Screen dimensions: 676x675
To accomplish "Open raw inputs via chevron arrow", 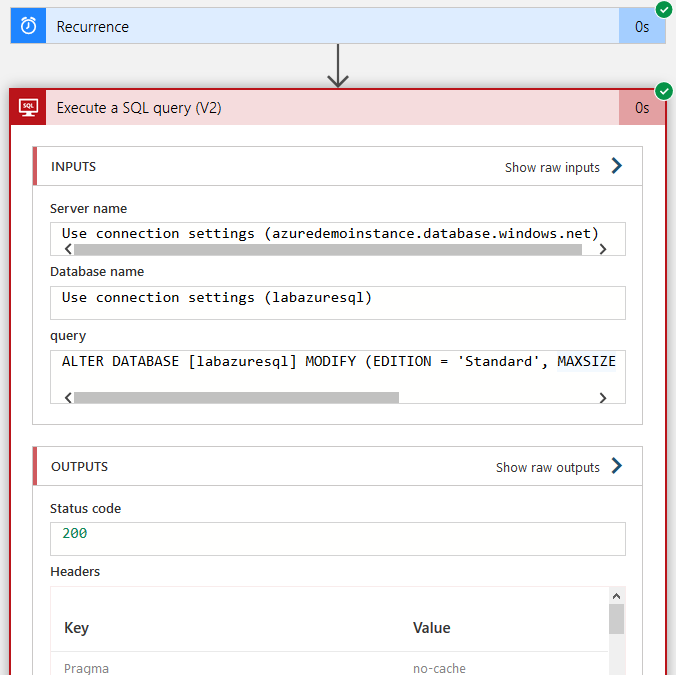I will point(617,167).
